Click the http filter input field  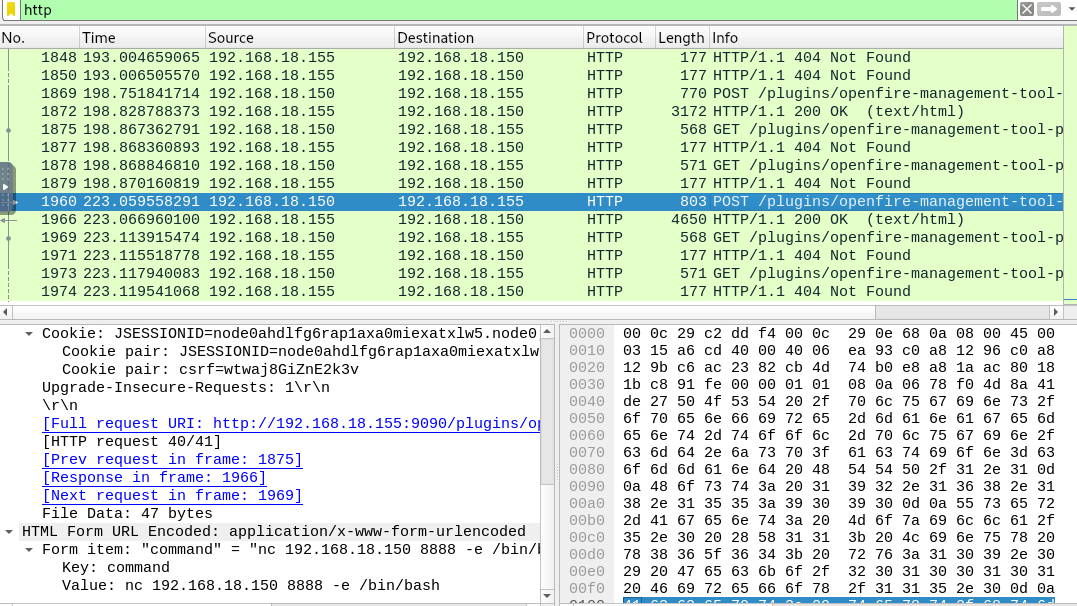(x=519, y=10)
